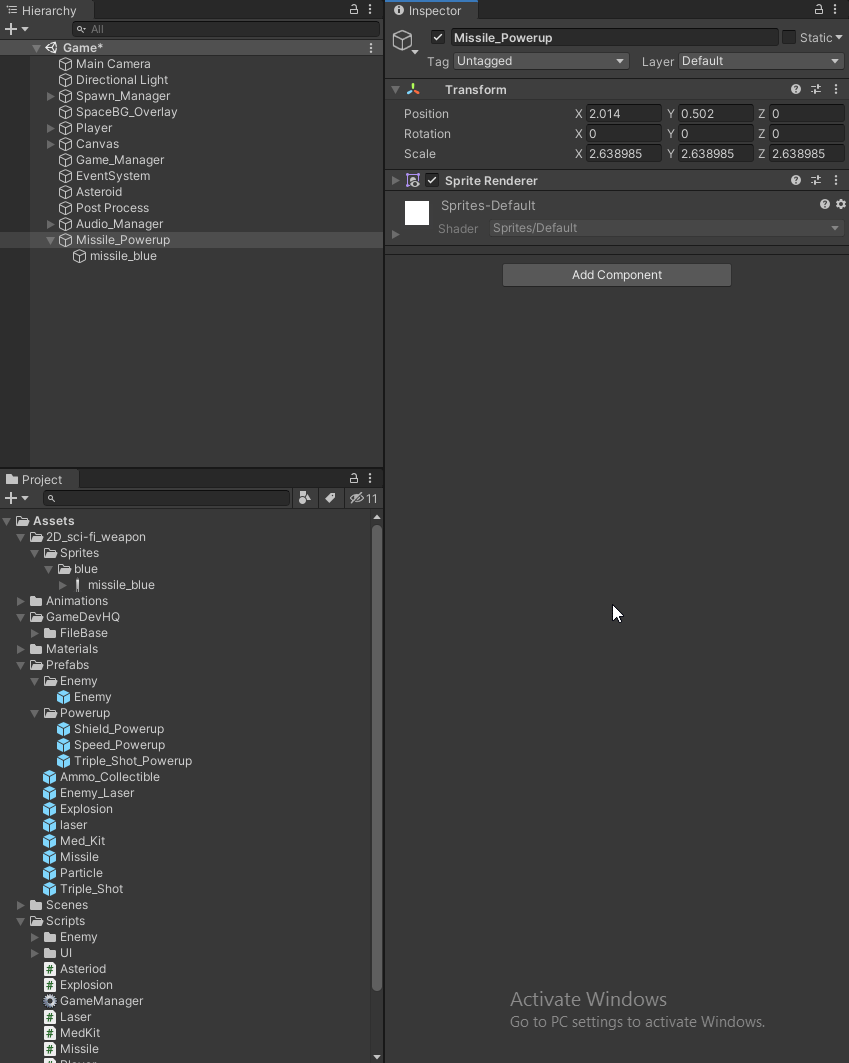Click the Hierarchy create plus button
849x1063 pixels.
[11, 29]
